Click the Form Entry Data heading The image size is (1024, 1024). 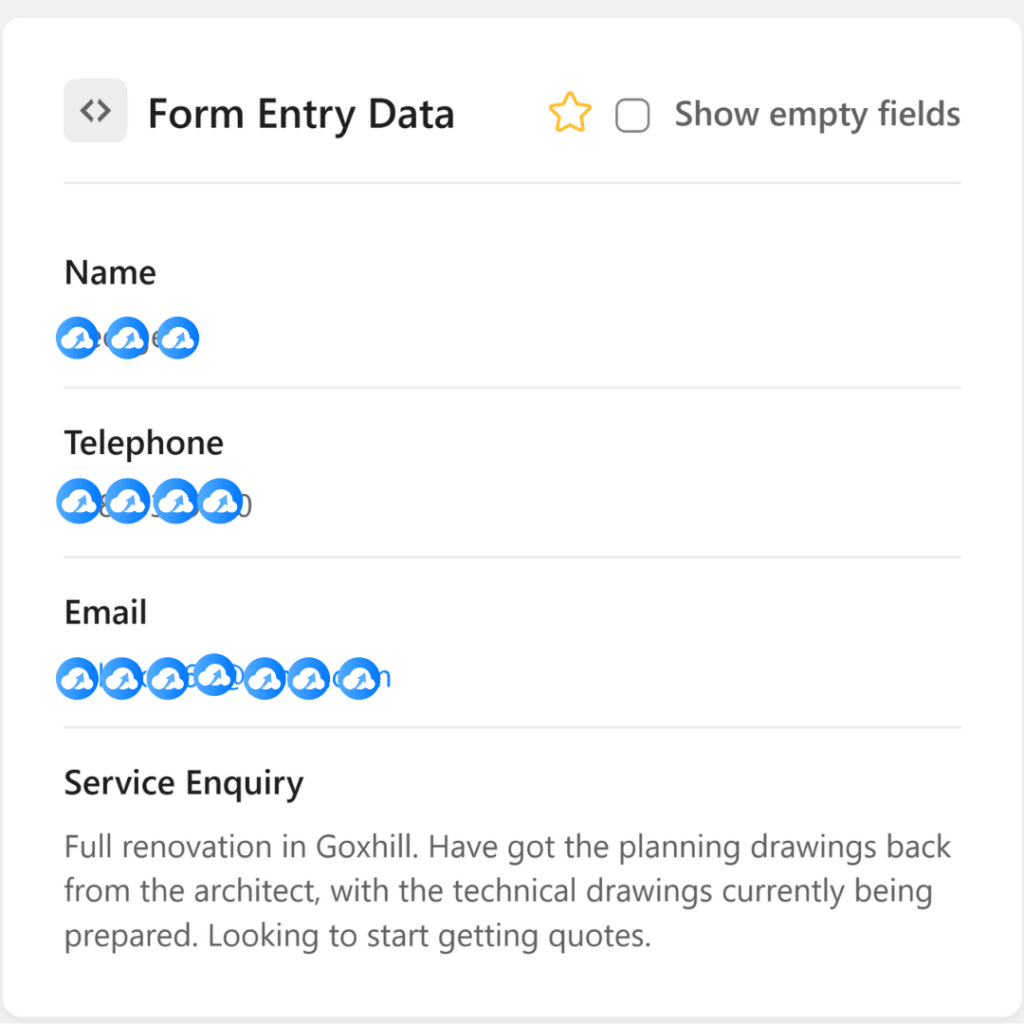click(x=301, y=114)
